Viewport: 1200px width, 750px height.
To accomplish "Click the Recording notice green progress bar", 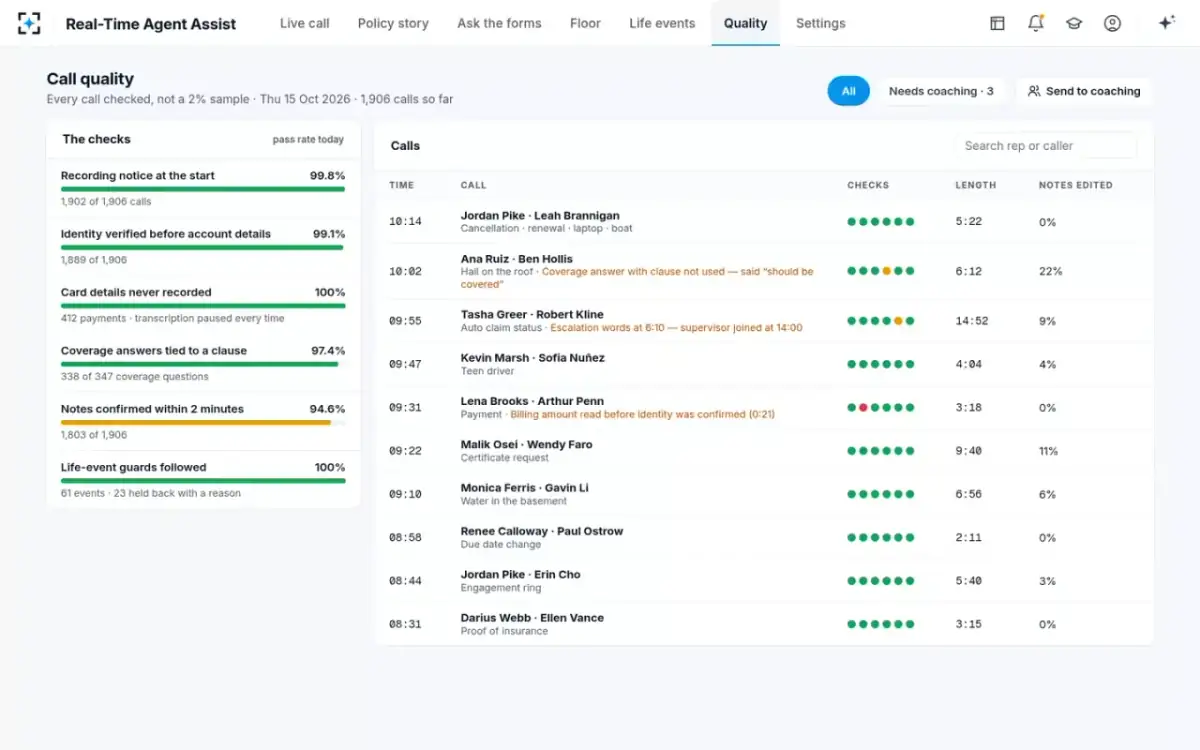I will pos(203,189).
